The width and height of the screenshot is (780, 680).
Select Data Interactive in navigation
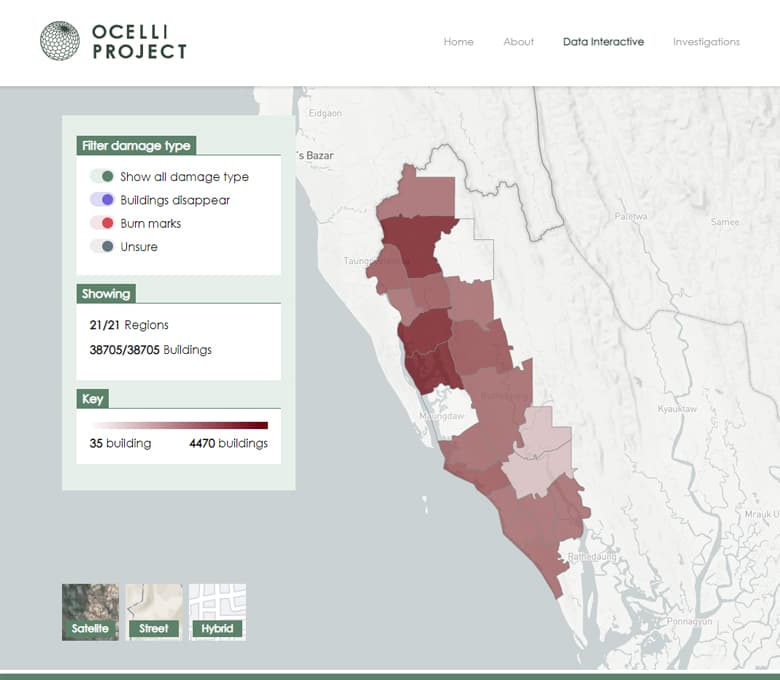click(603, 42)
